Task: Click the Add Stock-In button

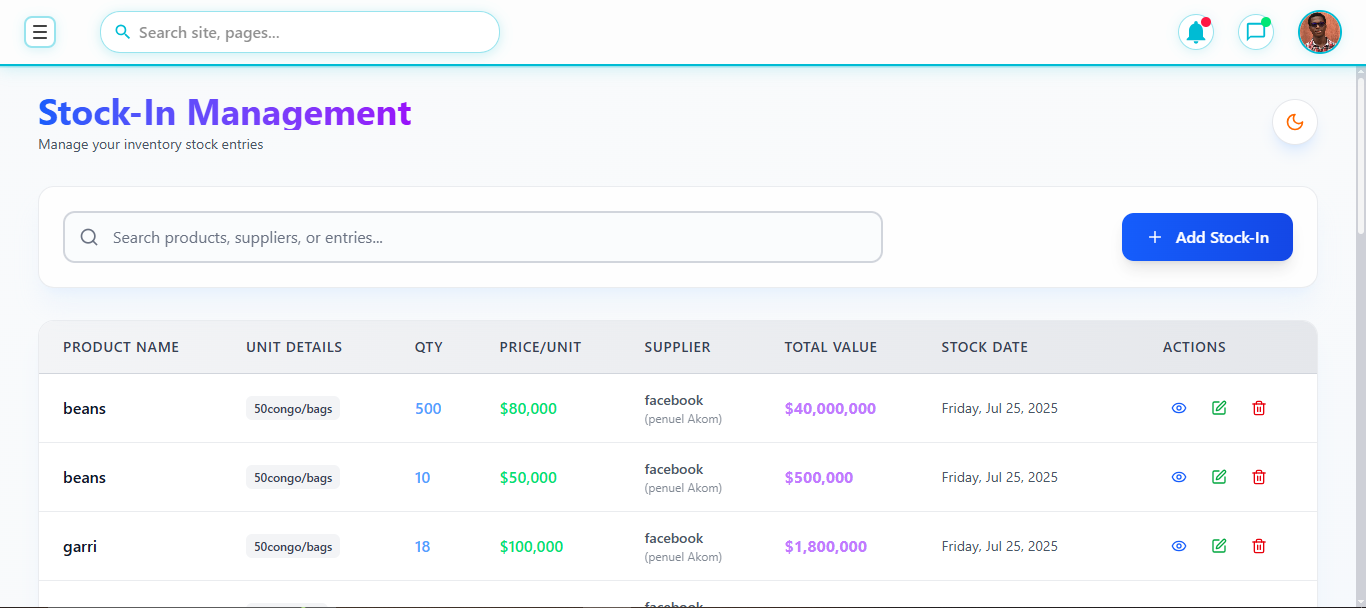Action: [1207, 237]
